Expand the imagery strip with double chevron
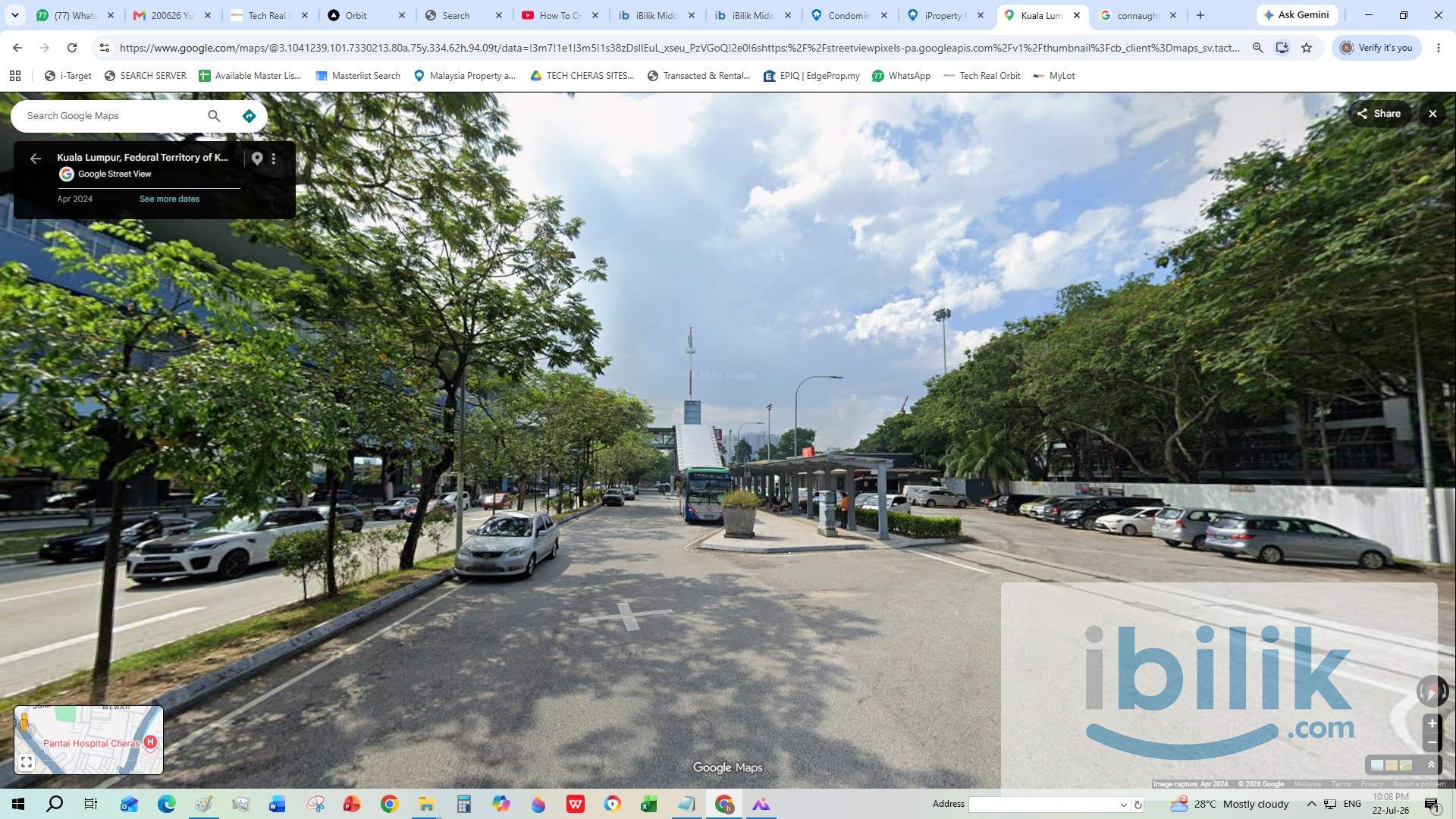Viewport: 1456px width, 819px height. (x=1431, y=765)
